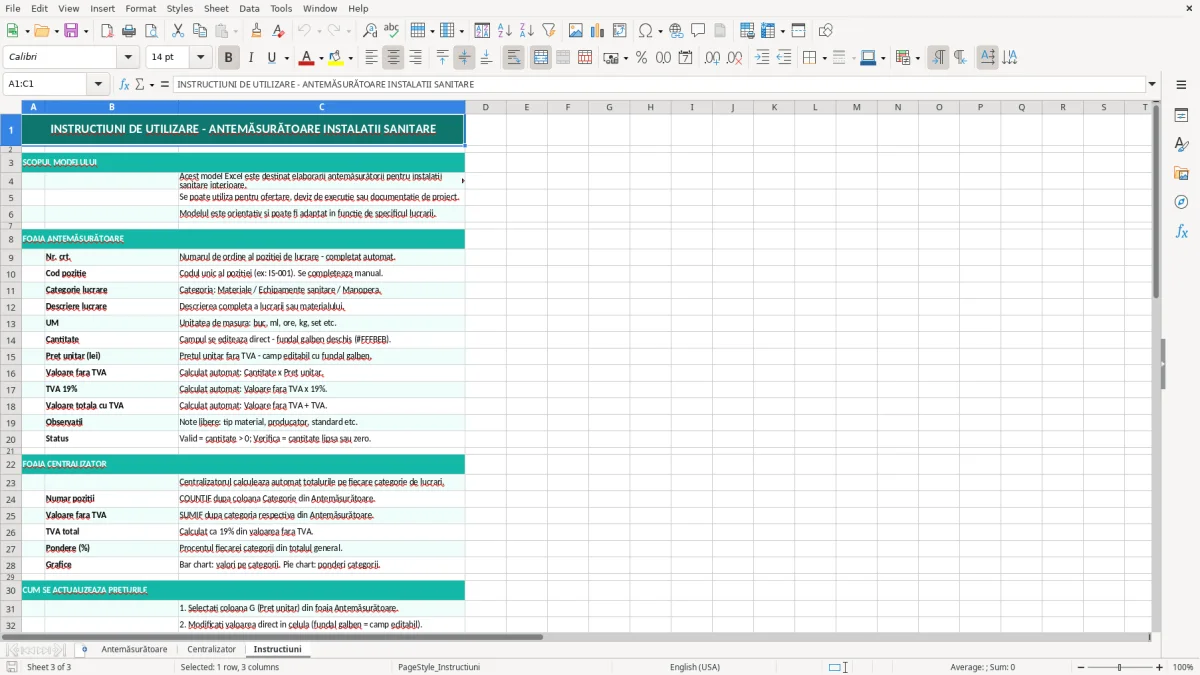Screen dimensions: 1200x675
Task: Sort Descending icon
Action: [526, 31]
